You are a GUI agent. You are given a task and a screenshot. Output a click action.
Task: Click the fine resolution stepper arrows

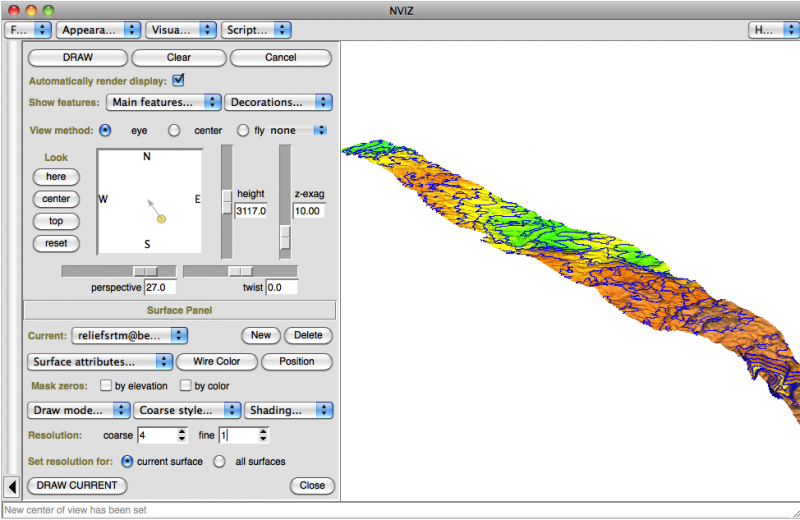tap(263, 435)
